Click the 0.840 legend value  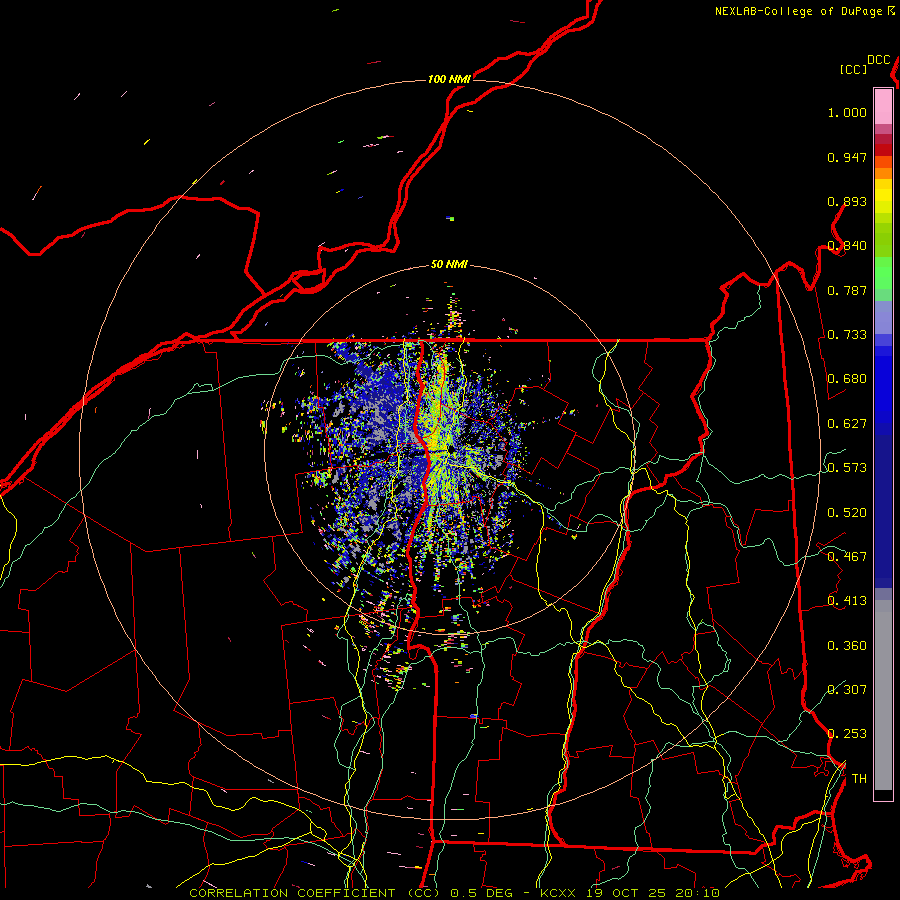click(847, 246)
